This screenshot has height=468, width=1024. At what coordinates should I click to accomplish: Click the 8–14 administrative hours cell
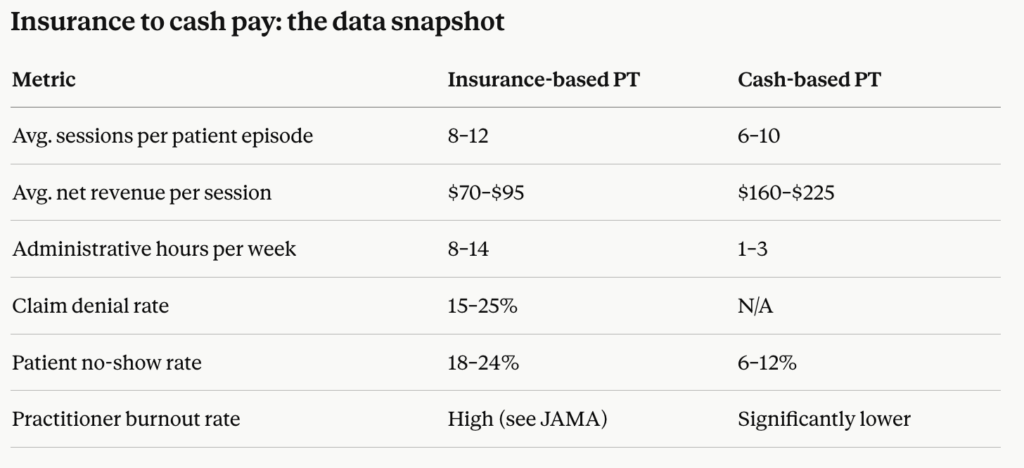468,249
